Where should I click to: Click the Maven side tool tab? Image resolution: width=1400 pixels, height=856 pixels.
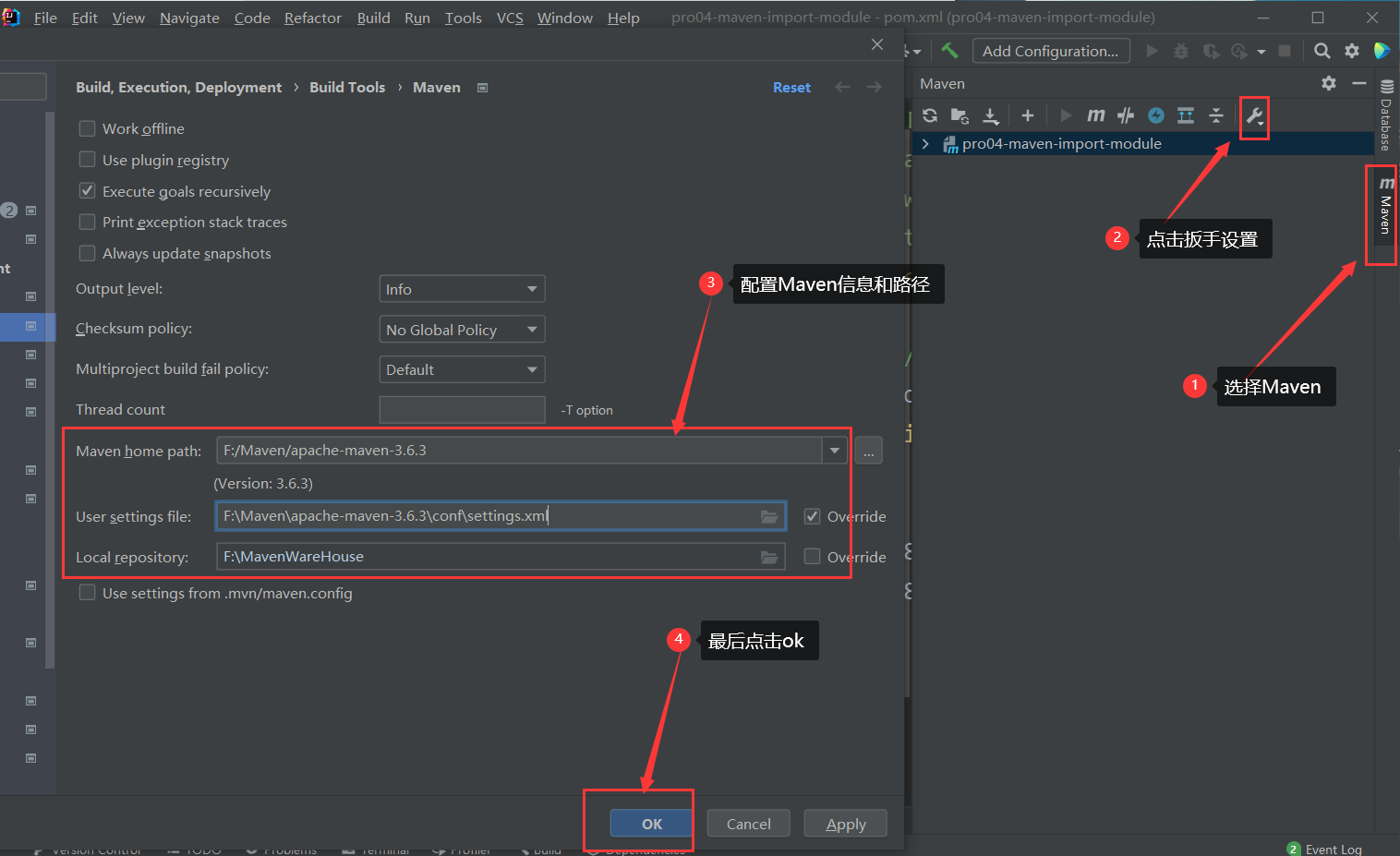[1385, 207]
